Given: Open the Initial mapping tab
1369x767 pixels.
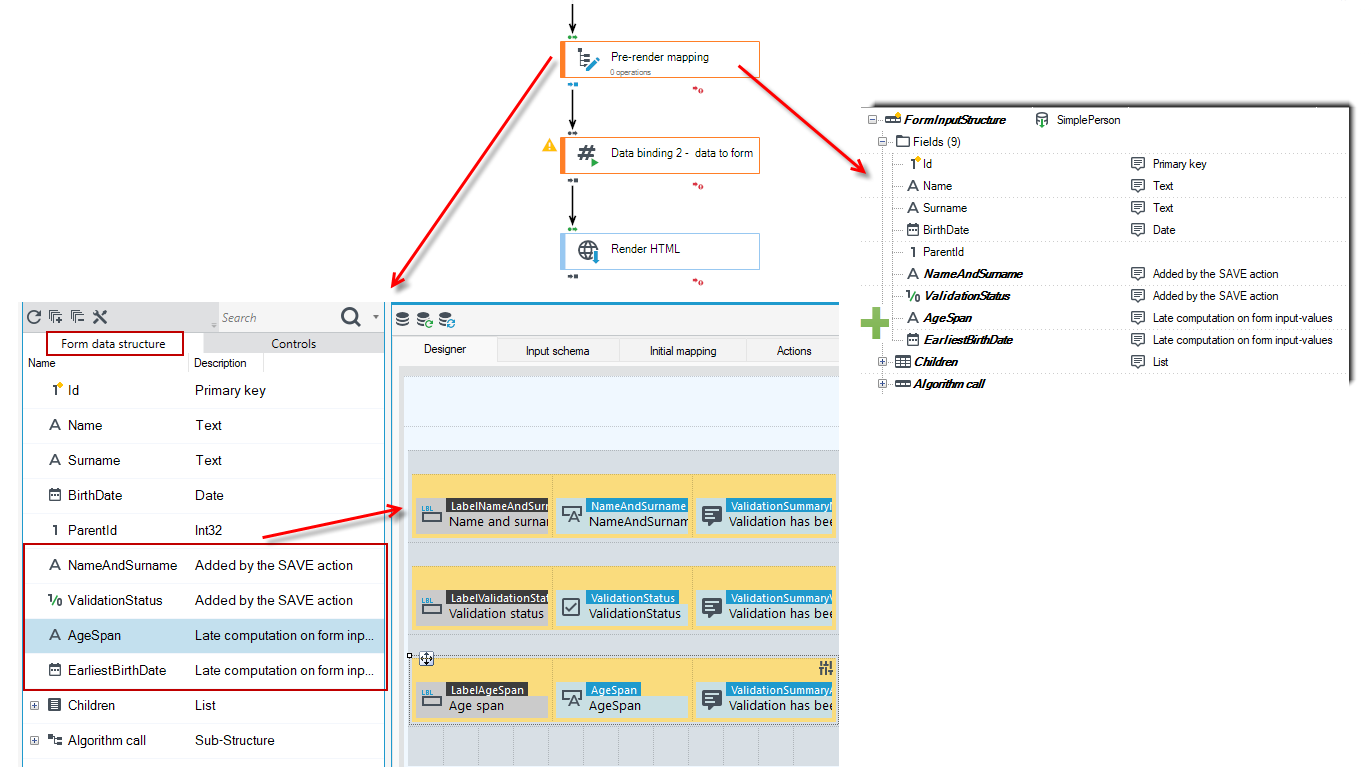Looking at the screenshot, I should pos(683,351).
